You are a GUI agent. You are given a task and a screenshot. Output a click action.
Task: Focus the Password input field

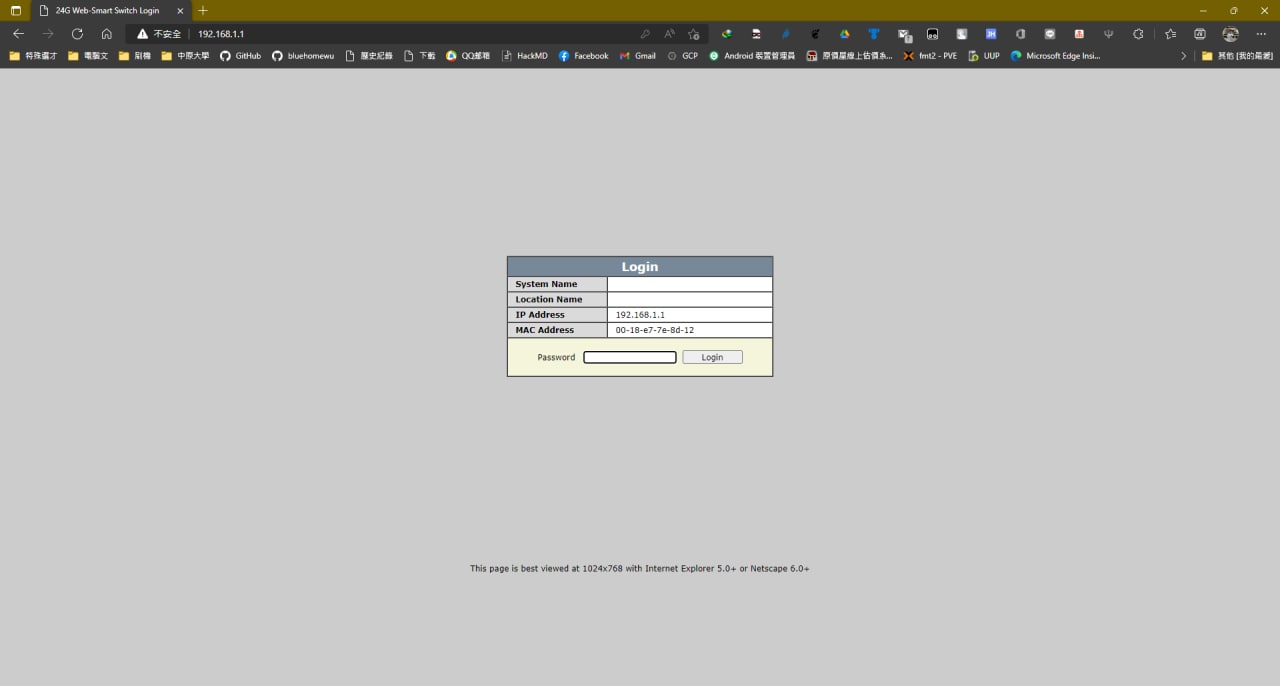pyautogui.click(x=630, y=357)
